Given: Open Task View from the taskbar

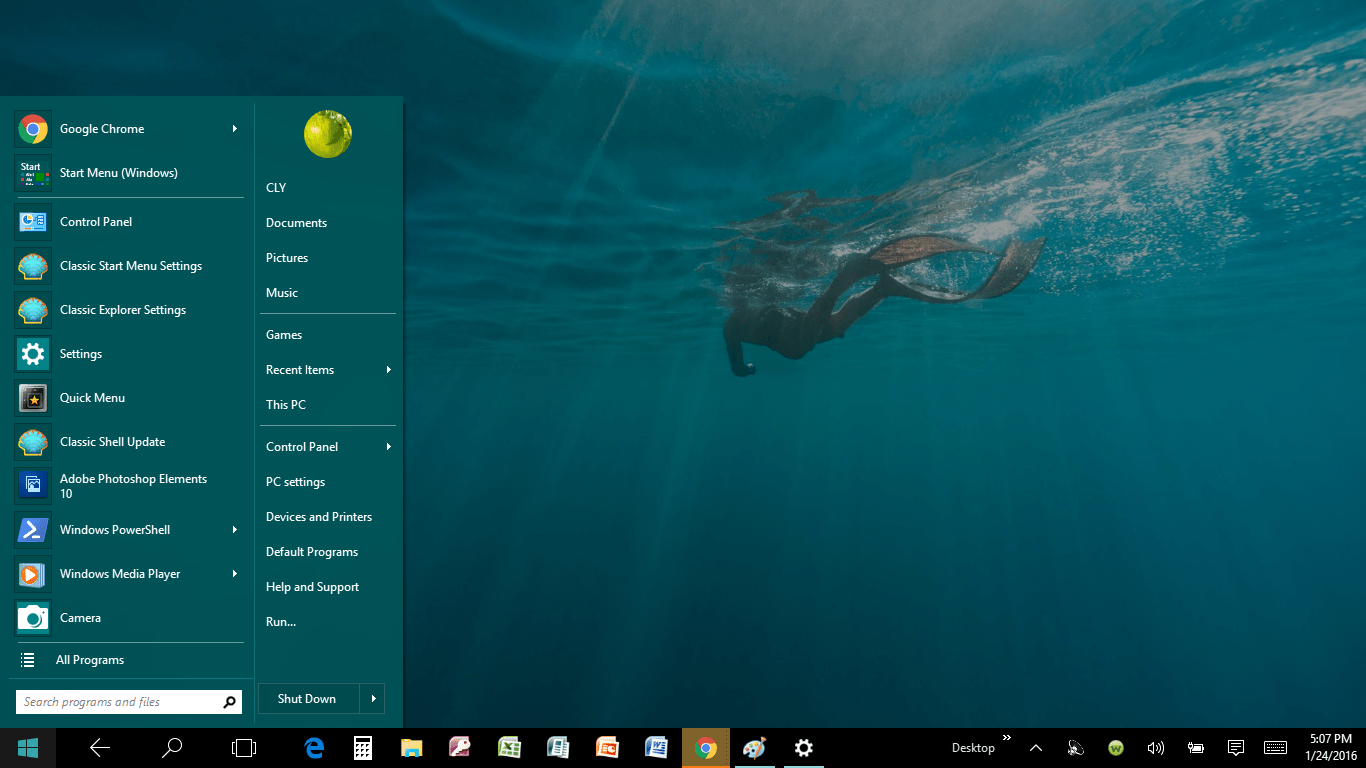Looking at the screenshot, I should click(244, 748).
